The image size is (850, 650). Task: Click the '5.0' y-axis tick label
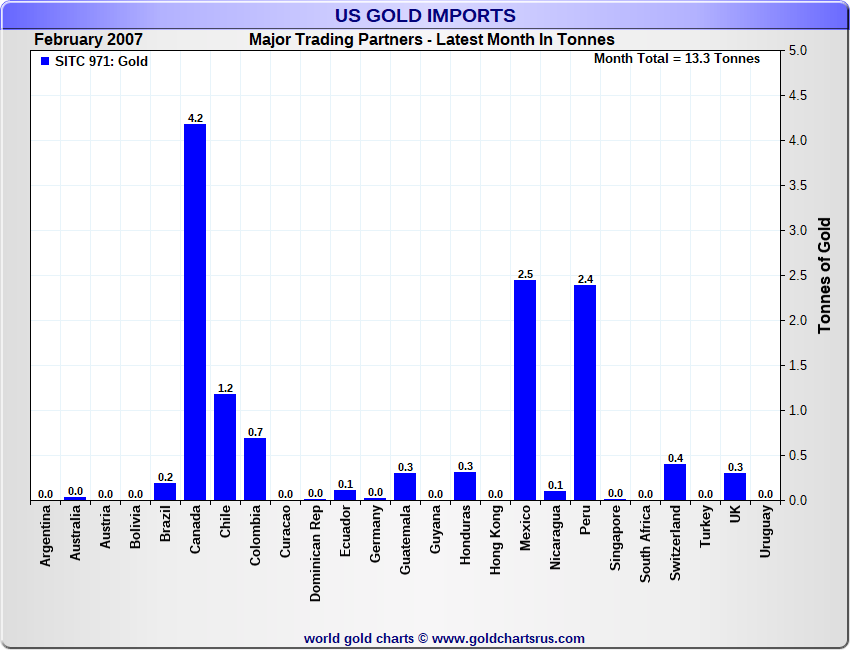[798, 50]
